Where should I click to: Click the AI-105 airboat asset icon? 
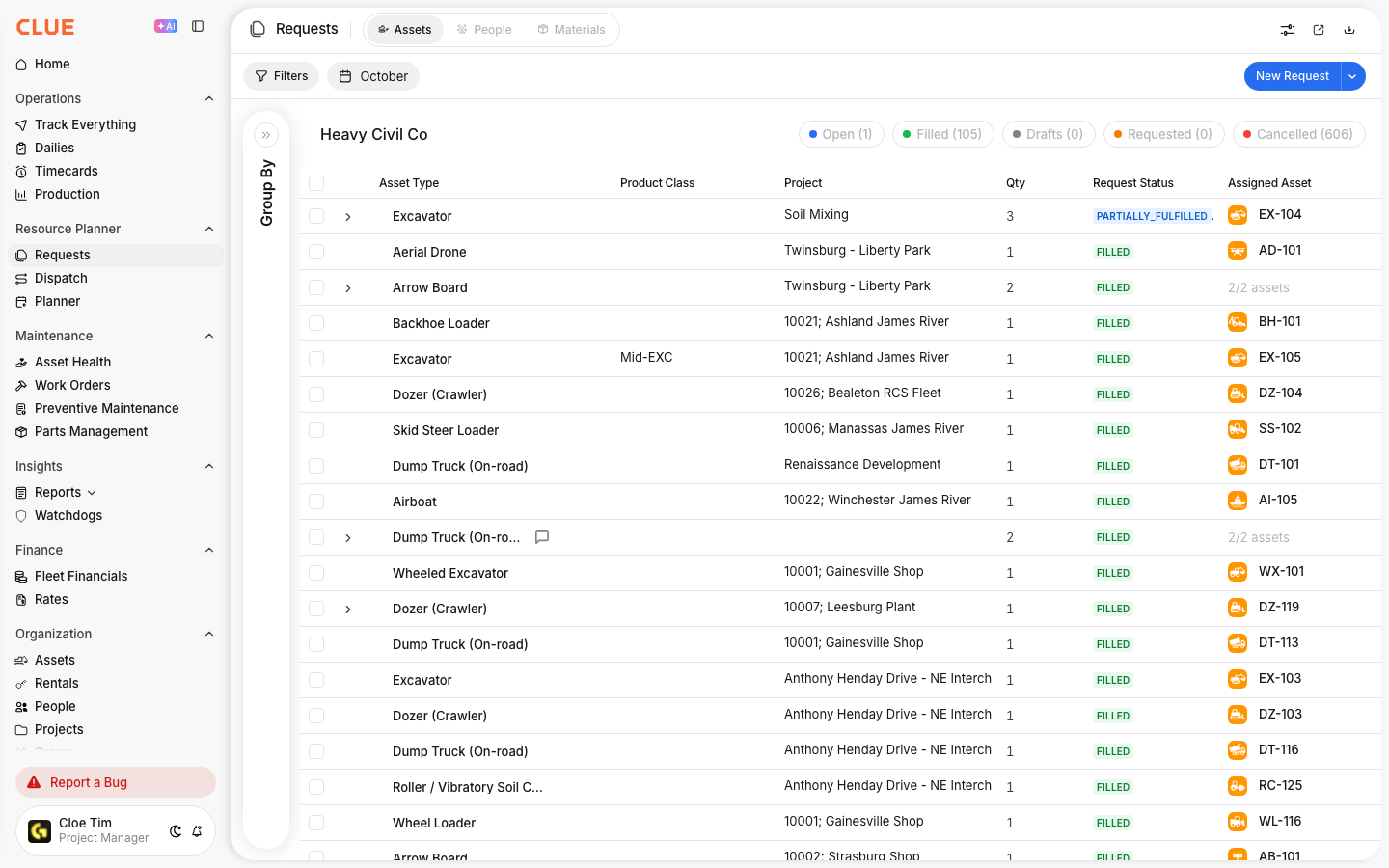pos(1238,501)
